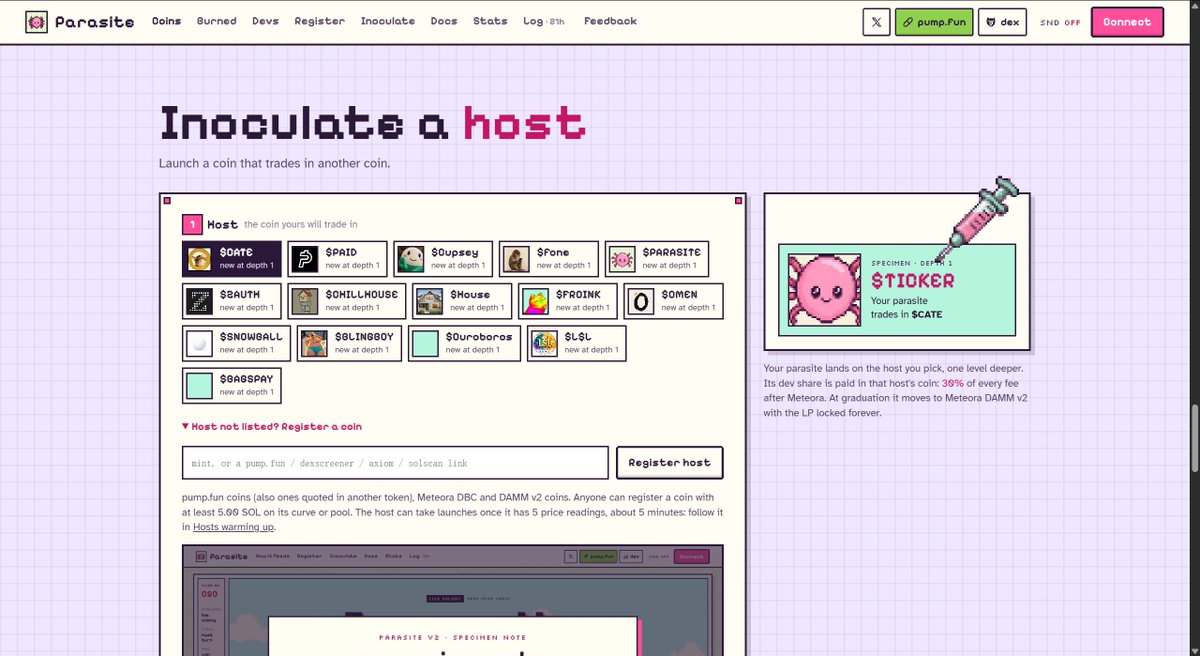
Task: Select the $L$L coin logo
Action: coord(544,343)
